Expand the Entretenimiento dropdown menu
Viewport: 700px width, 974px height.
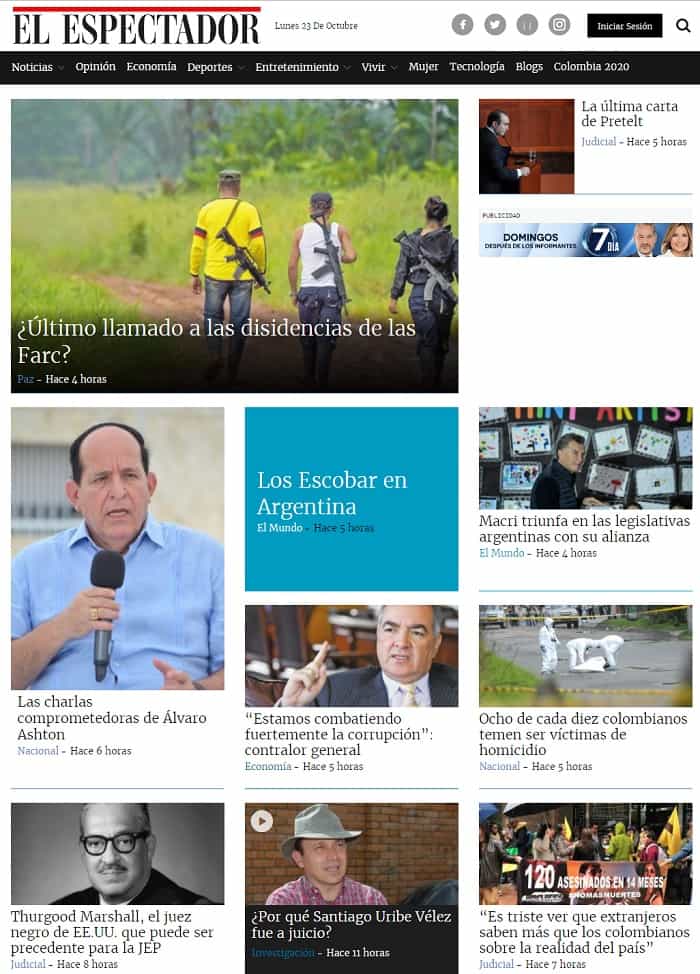point(347,68)
